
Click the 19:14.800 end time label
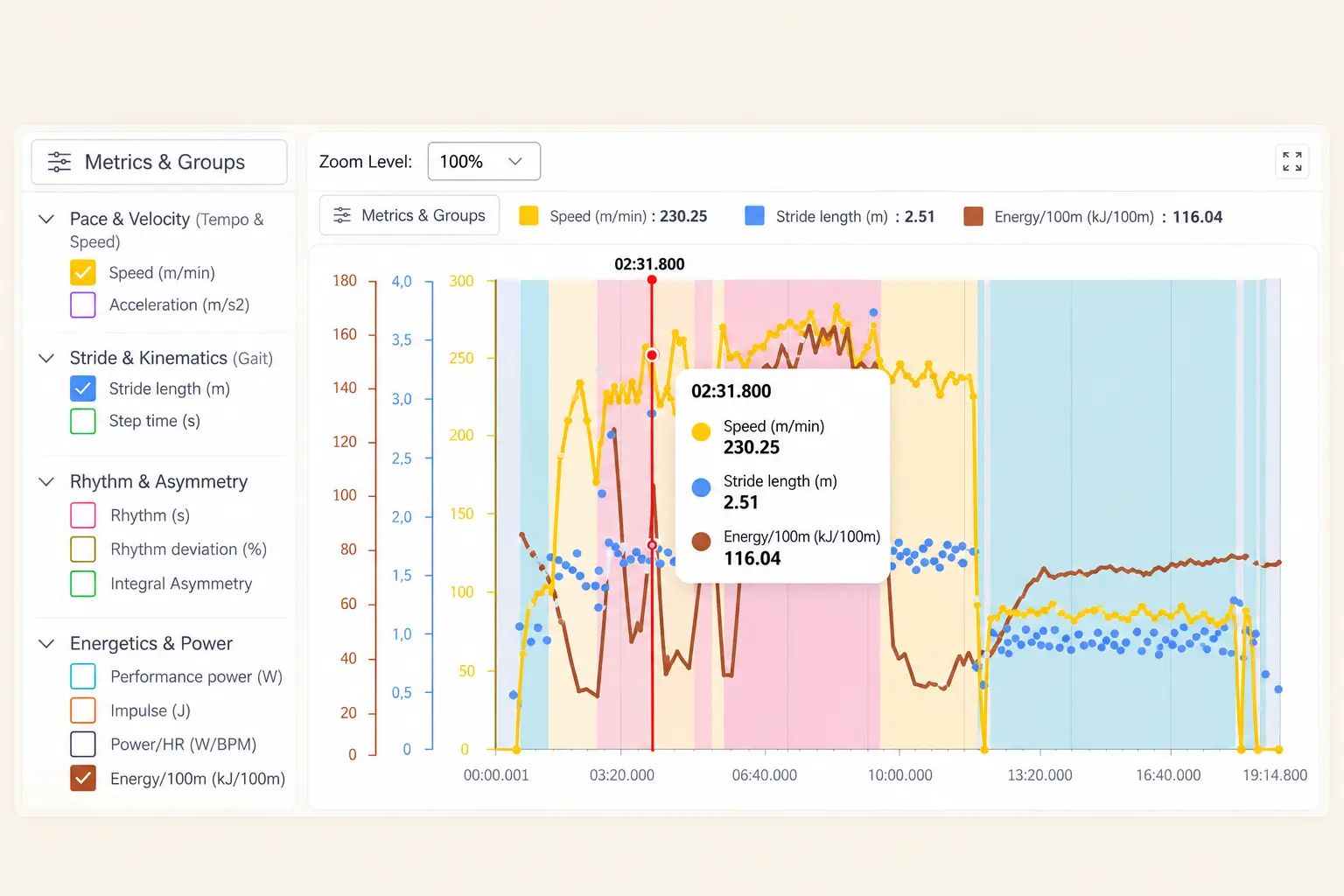point(1275,775)
